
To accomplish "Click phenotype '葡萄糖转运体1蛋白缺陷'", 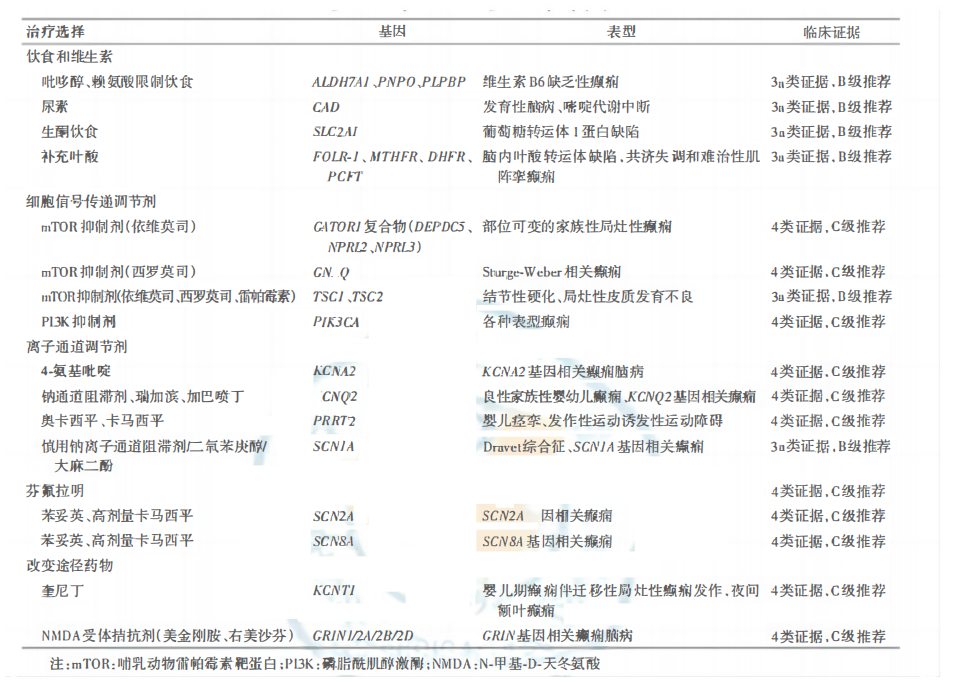I will pyautogui.click(x=561, y=132).
